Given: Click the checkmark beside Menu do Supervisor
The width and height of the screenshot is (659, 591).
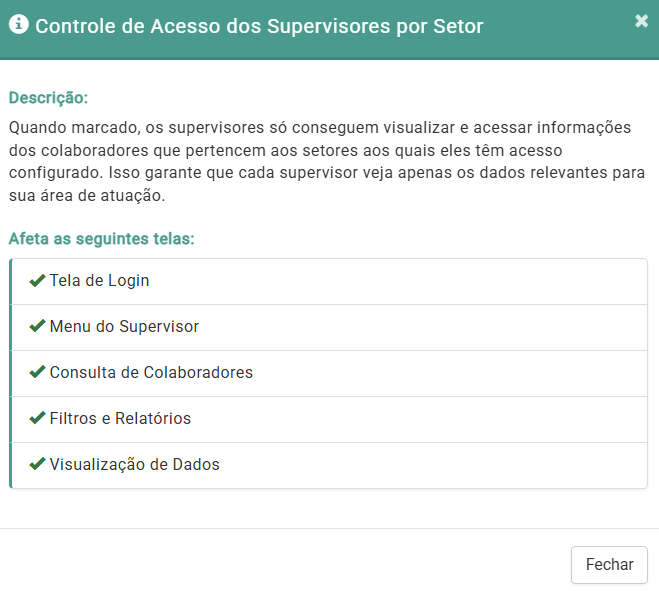Looking at the screenshot, I should pyautogui.click(x=38, y=326).
